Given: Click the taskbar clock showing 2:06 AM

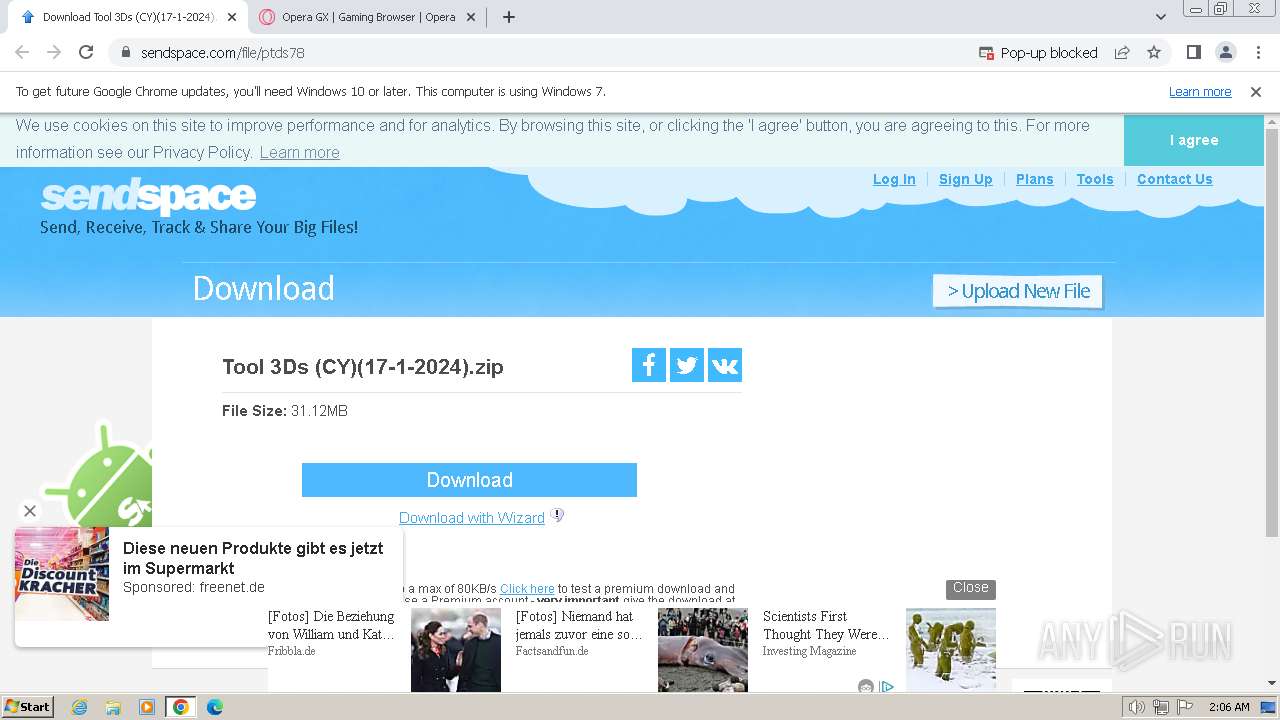Looking at the screenshot, I should point(1229,707).
